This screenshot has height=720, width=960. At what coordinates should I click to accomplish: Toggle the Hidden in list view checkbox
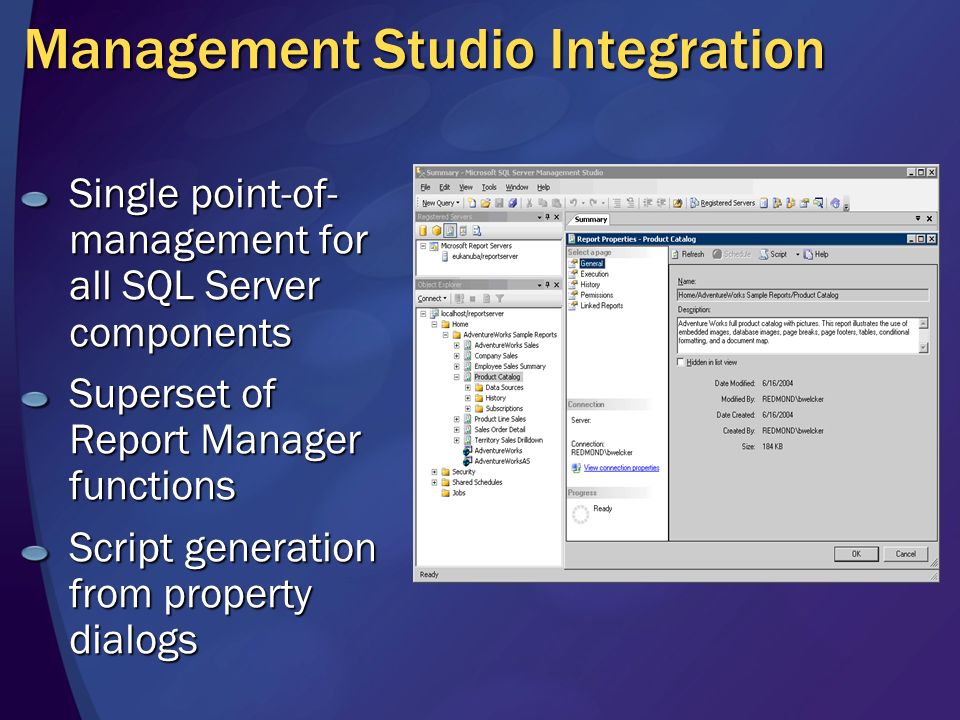pos(680,362)
